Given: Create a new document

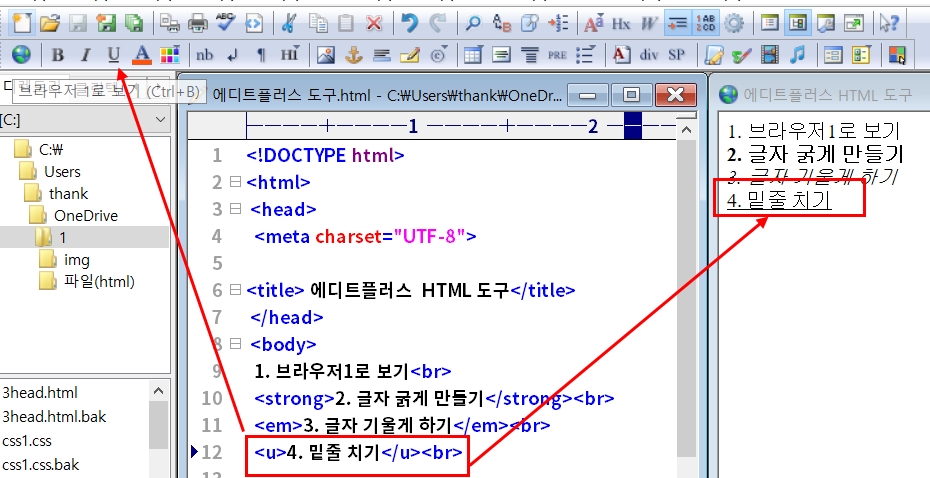Looking at the screenshot, I should click(x=22, y=23).
